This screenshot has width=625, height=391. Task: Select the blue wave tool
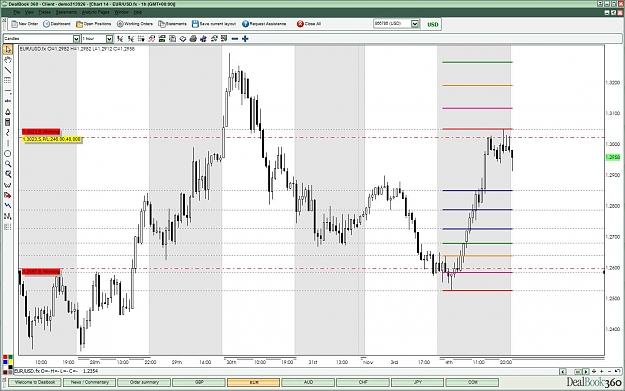click(8, 206)
